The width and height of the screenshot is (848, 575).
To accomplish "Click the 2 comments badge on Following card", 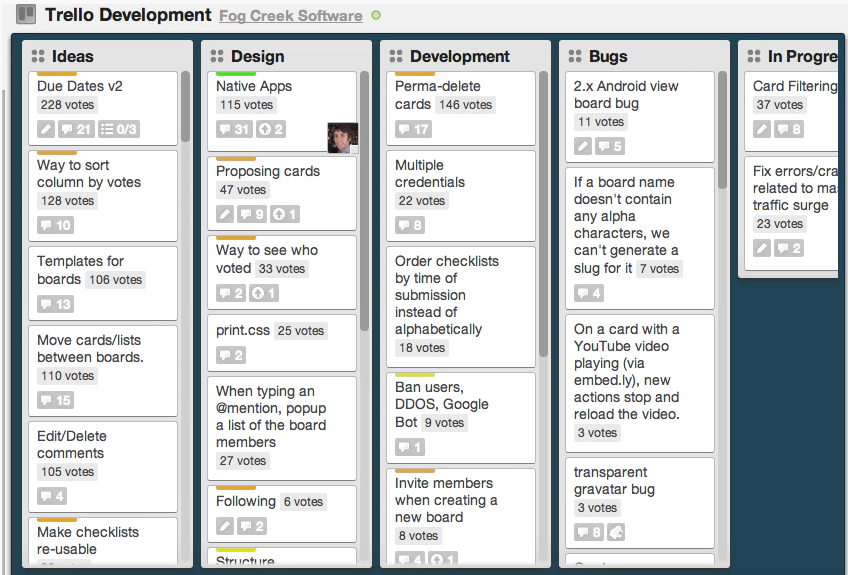I will tap(251, 526).
